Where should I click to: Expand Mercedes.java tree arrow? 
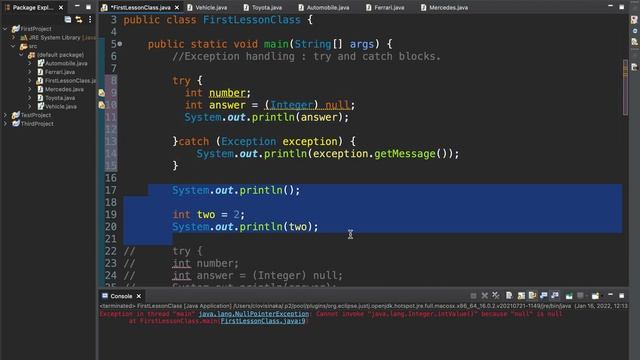coord(30,89)
